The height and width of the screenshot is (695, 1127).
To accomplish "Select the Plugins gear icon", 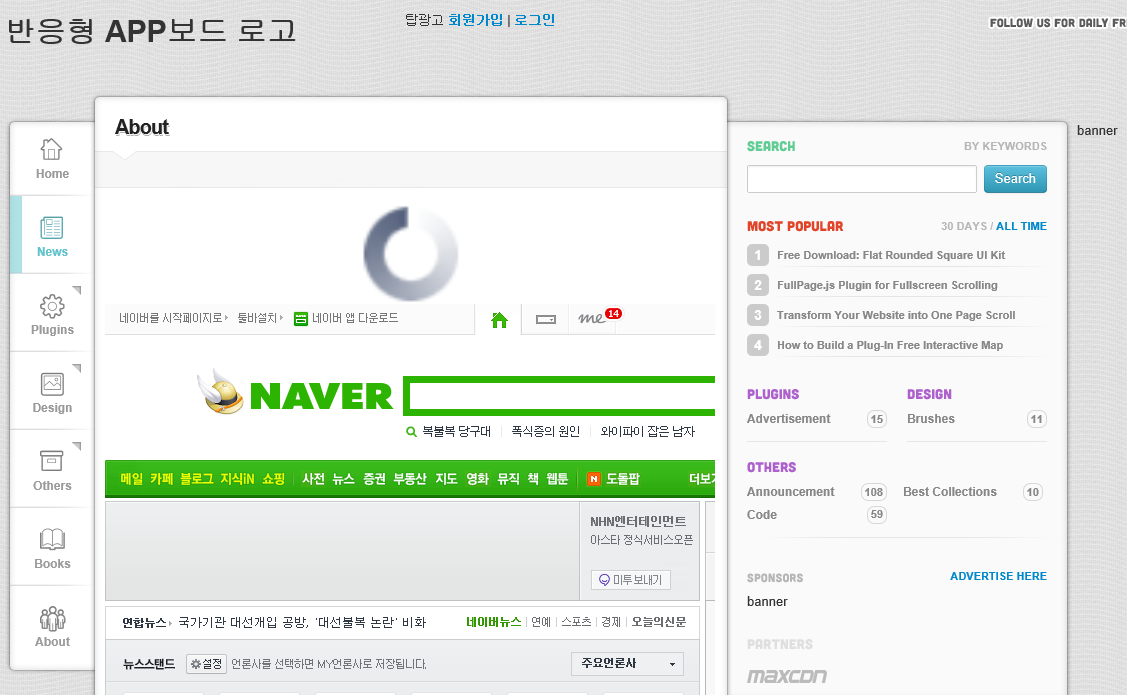I will click(x=52, y=306).
